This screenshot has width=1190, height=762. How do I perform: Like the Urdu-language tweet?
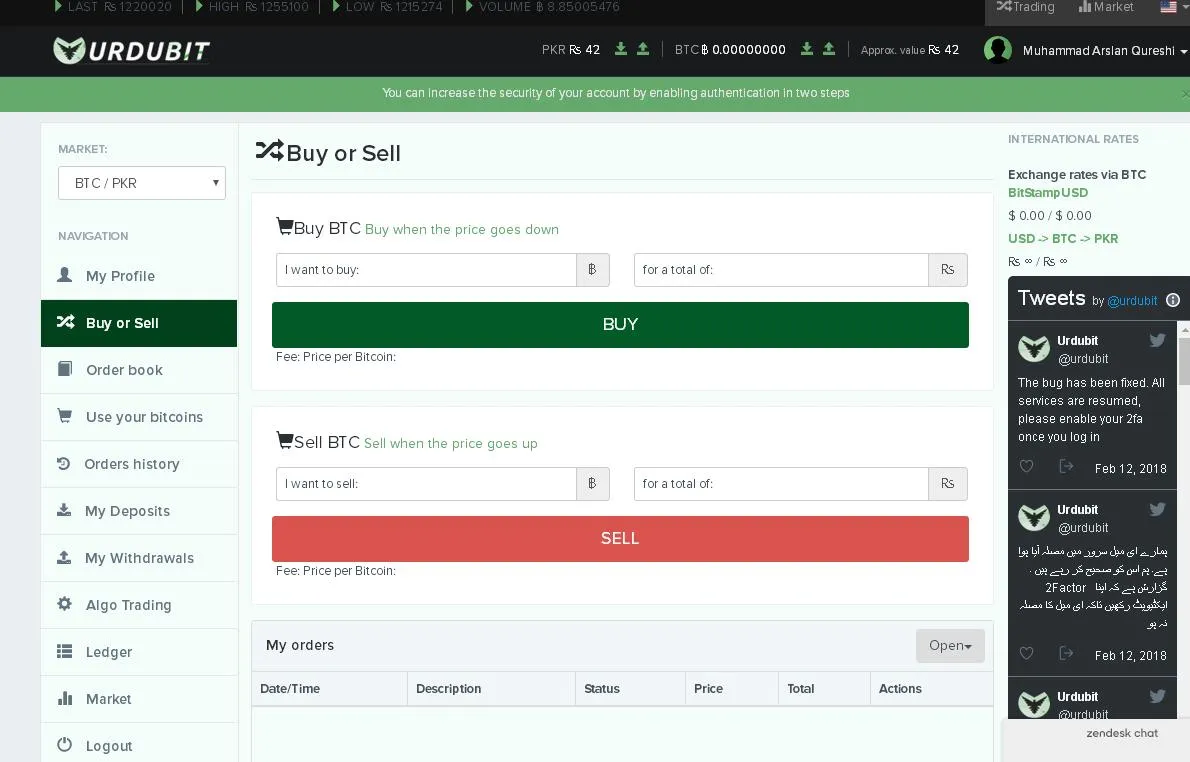pyautogui.click(x=1026, y=653)
